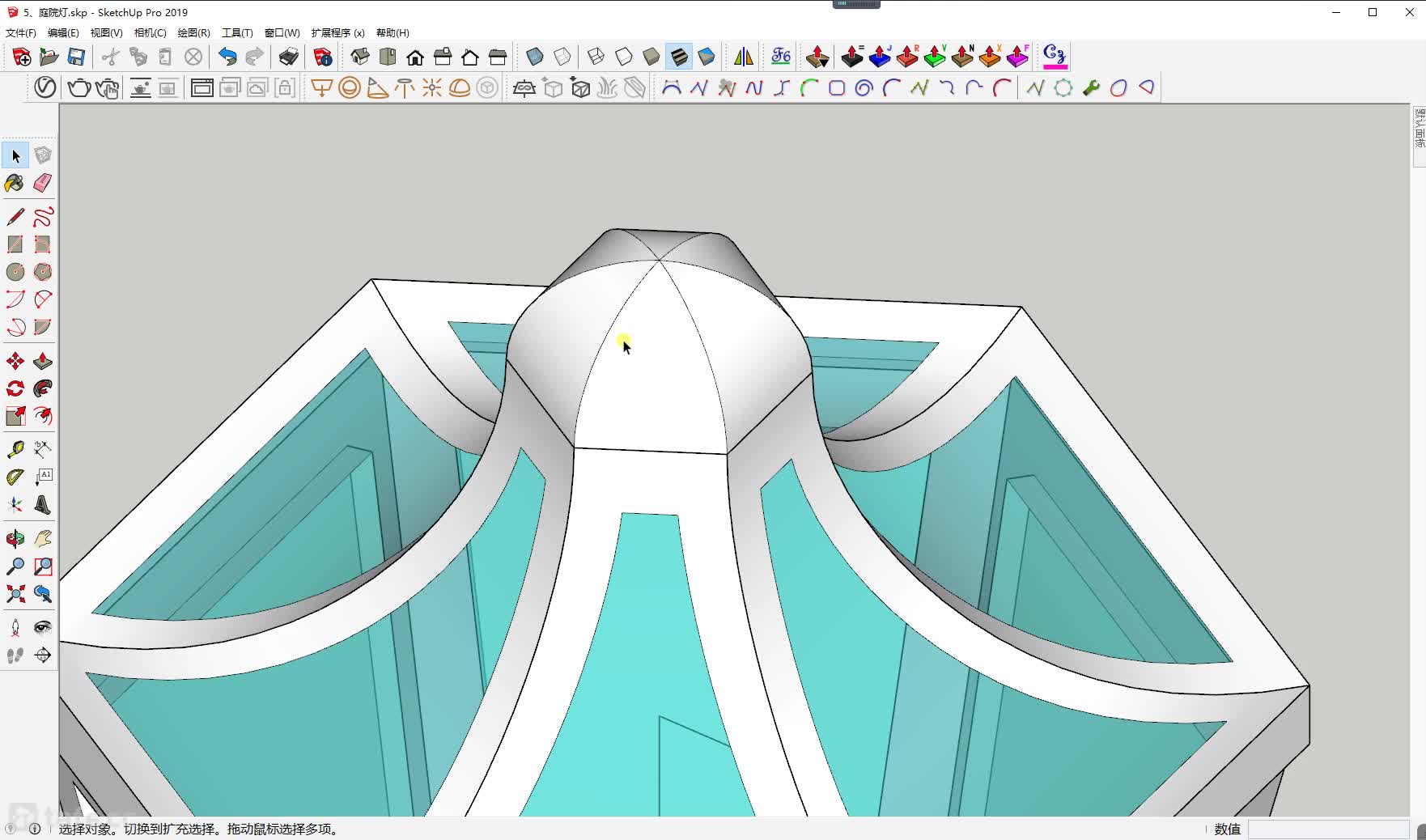The image size is (1426, 840).
Task: Choose the Make Component tool
Action: (43, 155)
